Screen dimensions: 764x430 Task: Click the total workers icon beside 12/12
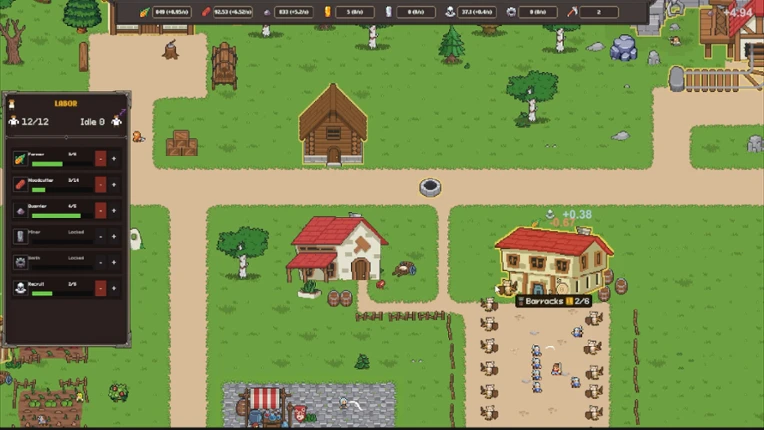coord(14,121)
